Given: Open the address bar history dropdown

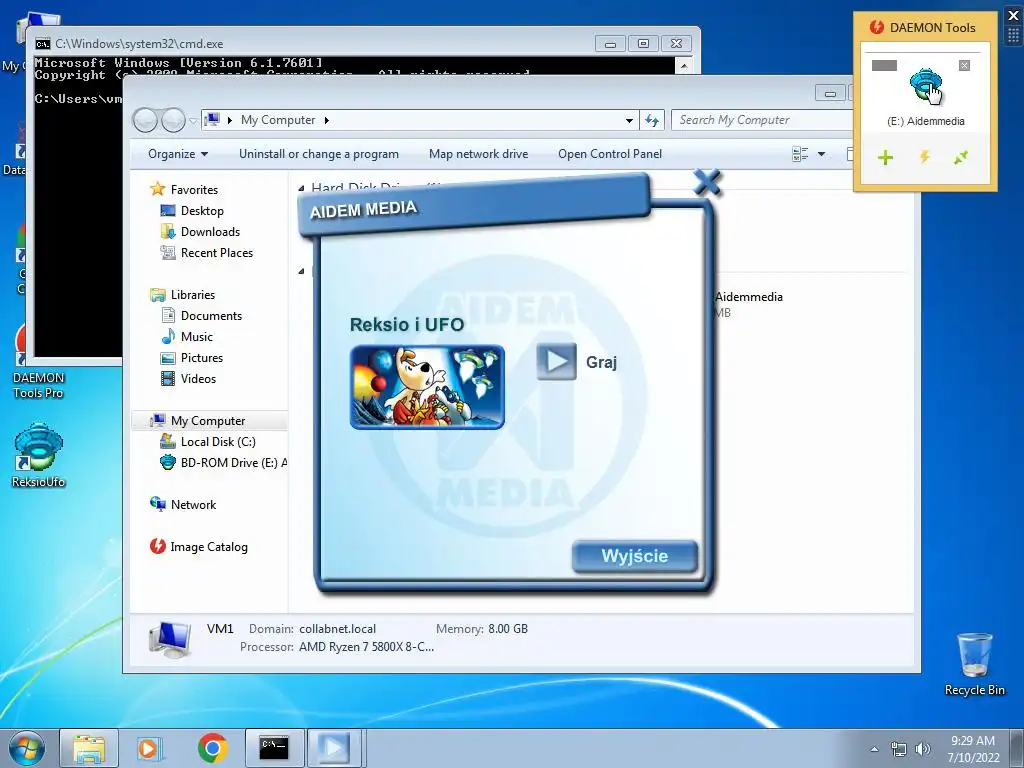Looking at the screenshot, I should pyautogui.click(x=629, y=120).
